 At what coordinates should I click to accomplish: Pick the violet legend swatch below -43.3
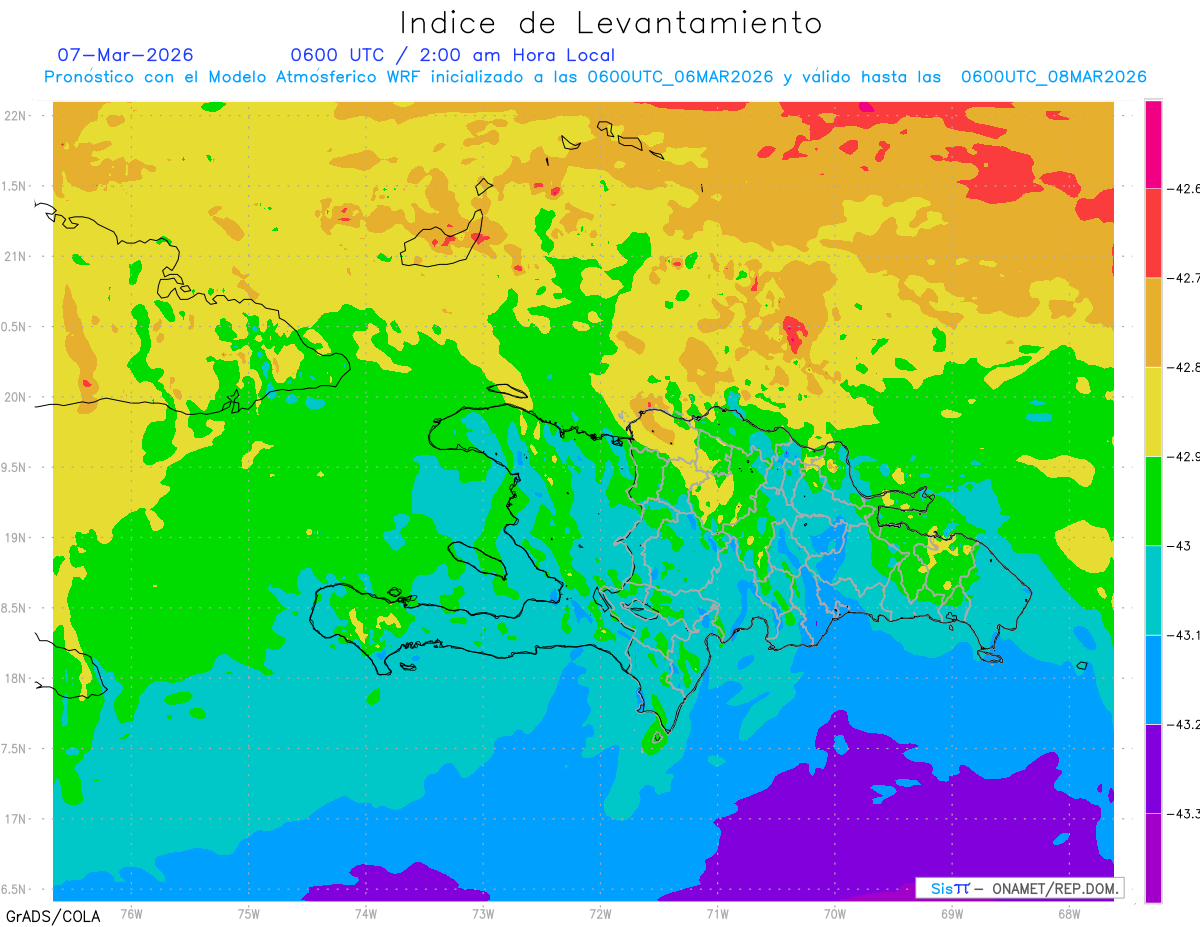(x=1153, y=858)
